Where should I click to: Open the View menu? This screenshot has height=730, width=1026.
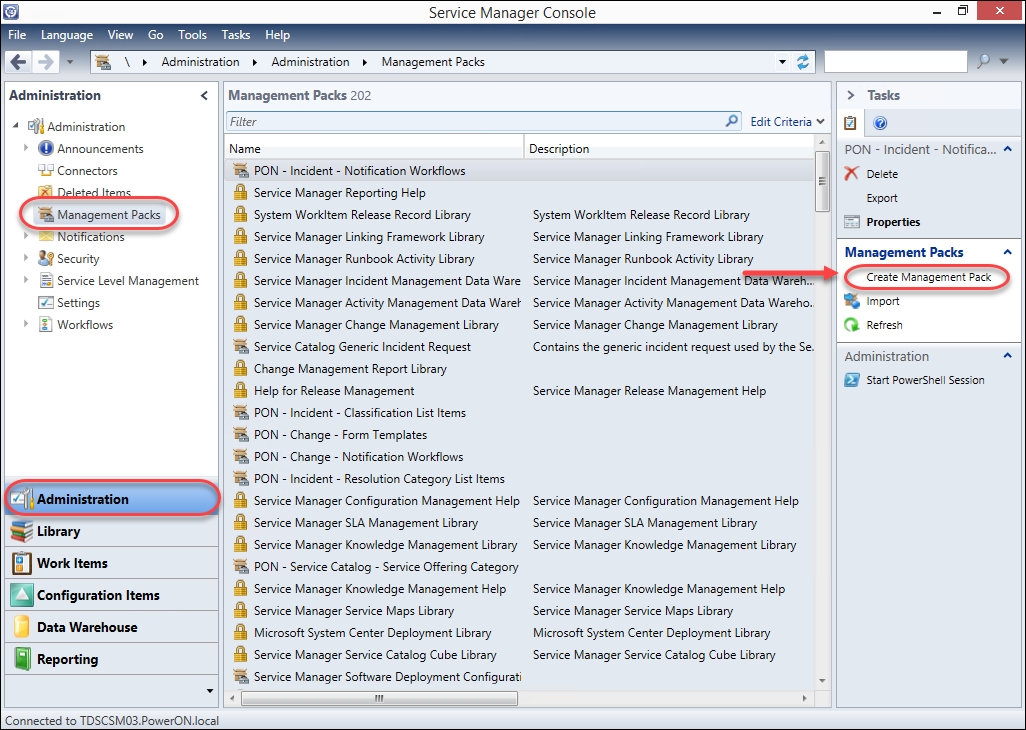point(120,35)
